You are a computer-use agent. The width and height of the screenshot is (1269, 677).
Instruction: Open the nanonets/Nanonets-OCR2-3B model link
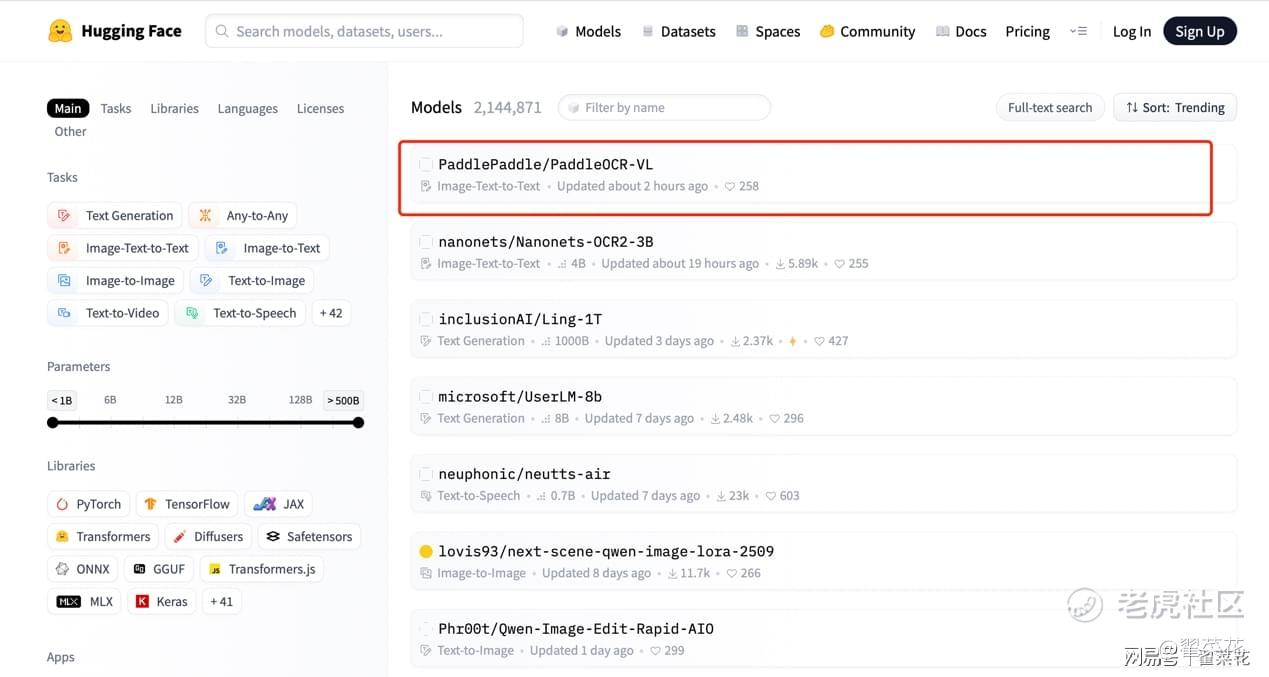pos(545,242)
